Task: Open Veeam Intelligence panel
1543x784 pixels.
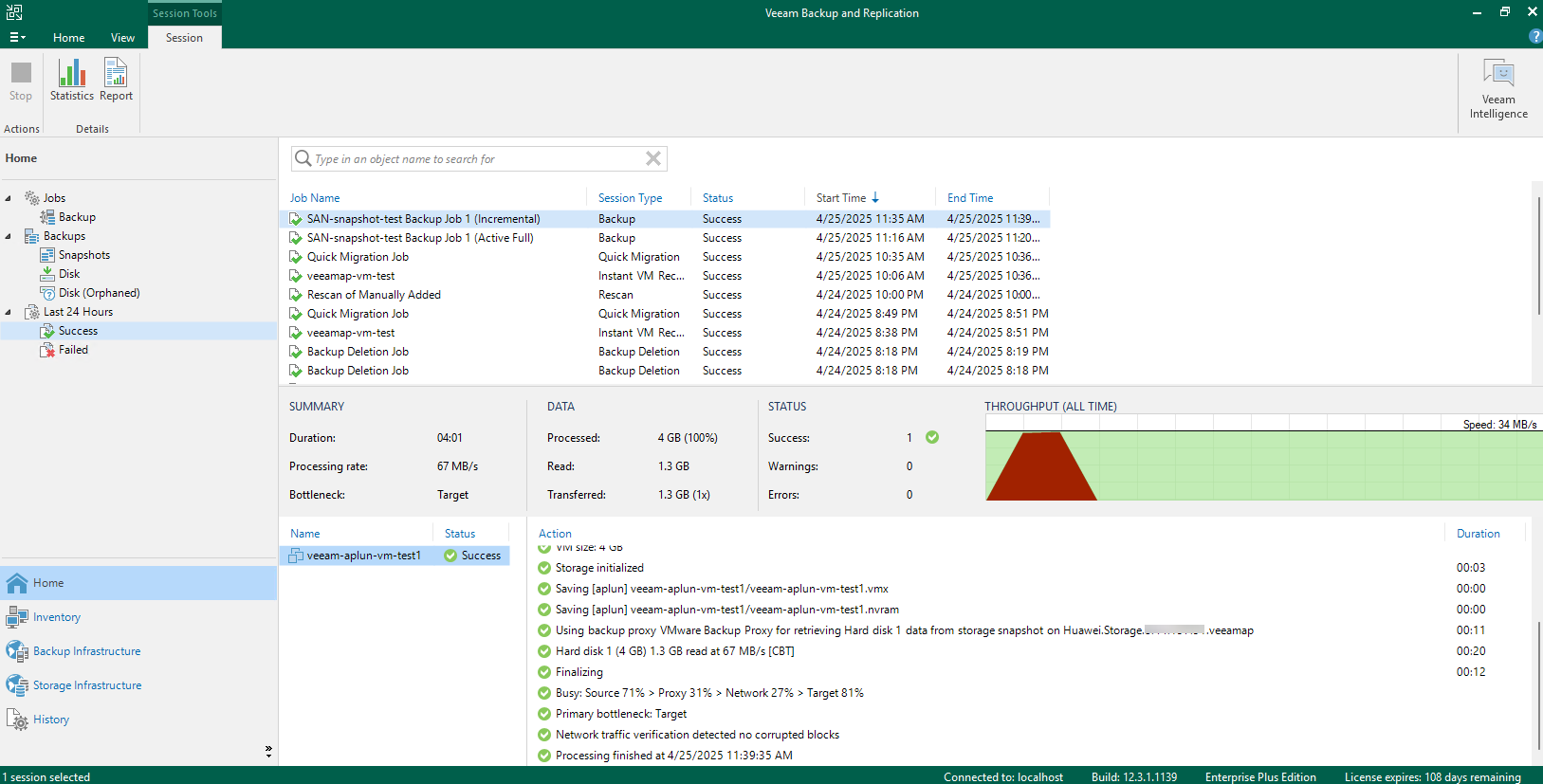Action: [x=1498, y=89]
